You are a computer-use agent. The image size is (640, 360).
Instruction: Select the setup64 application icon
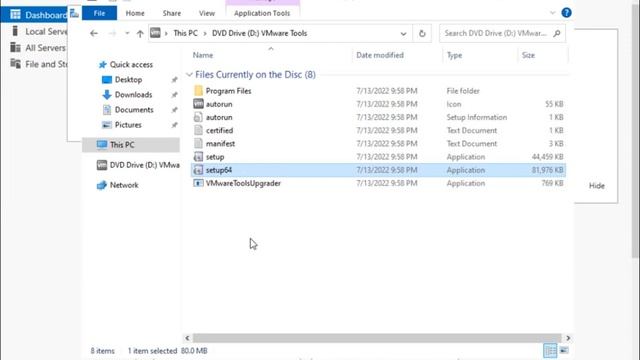tap(198, 170)
